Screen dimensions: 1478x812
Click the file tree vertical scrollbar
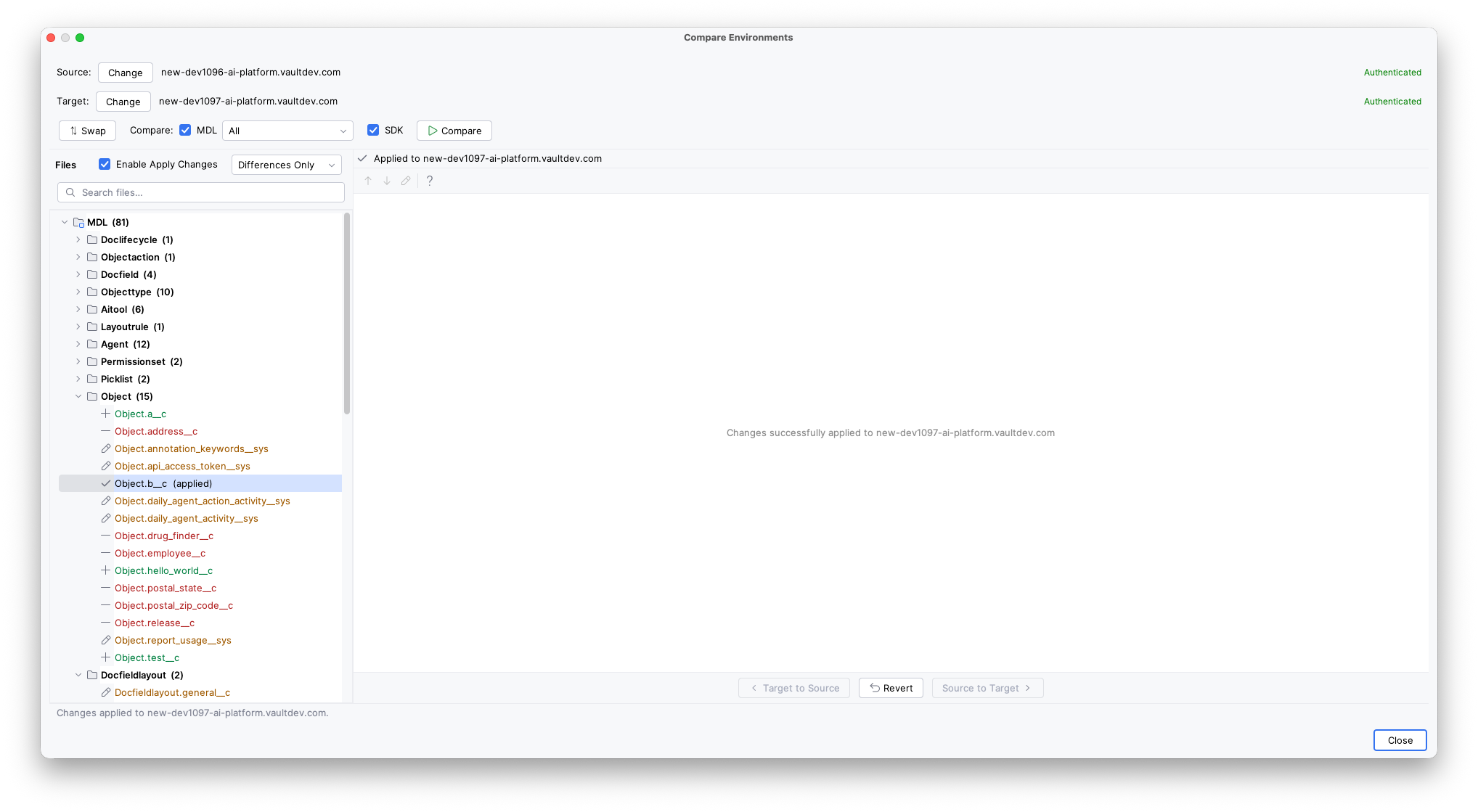point(347,313)
